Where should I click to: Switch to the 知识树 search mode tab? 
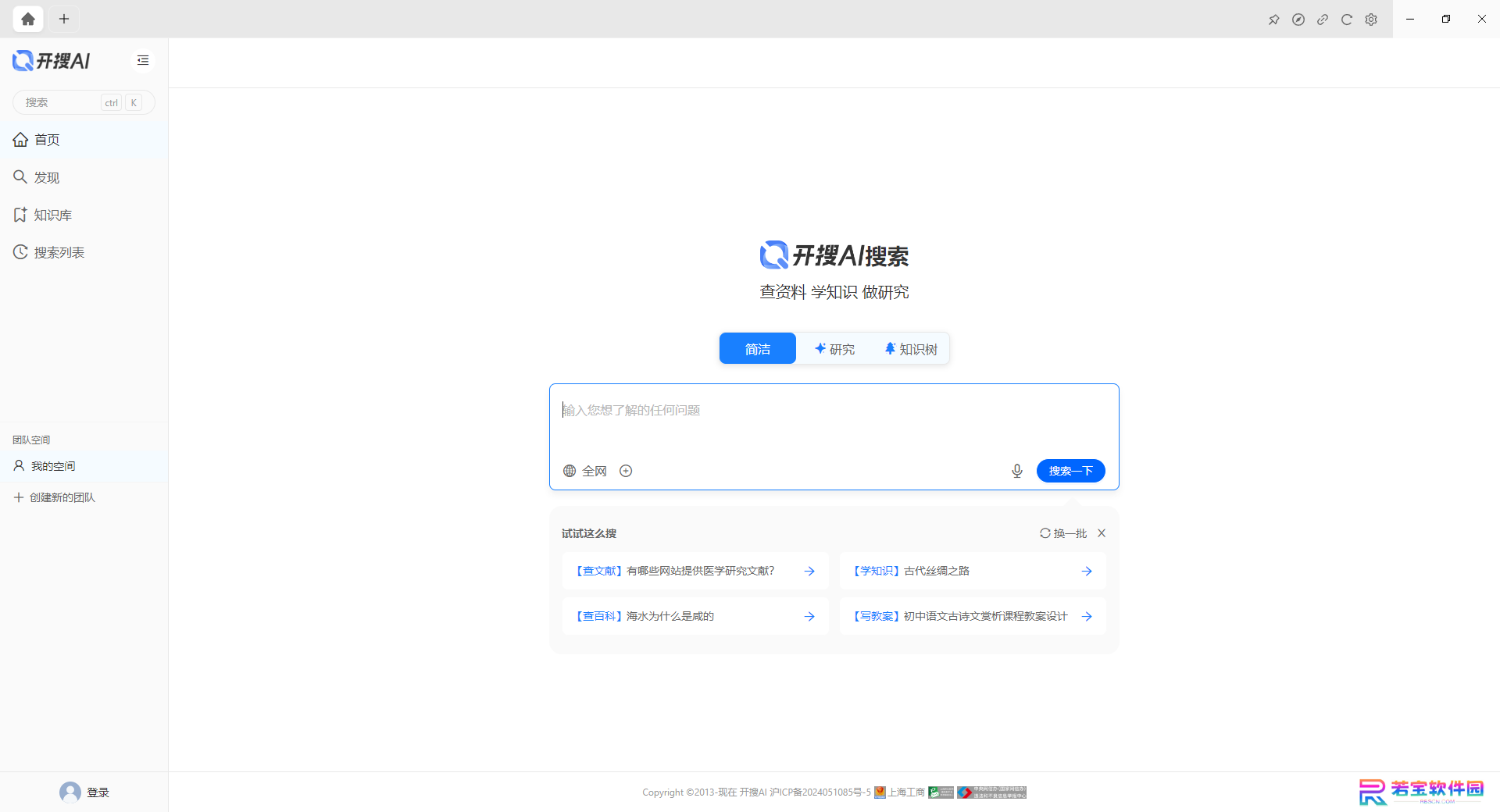[x=911, y=349]
